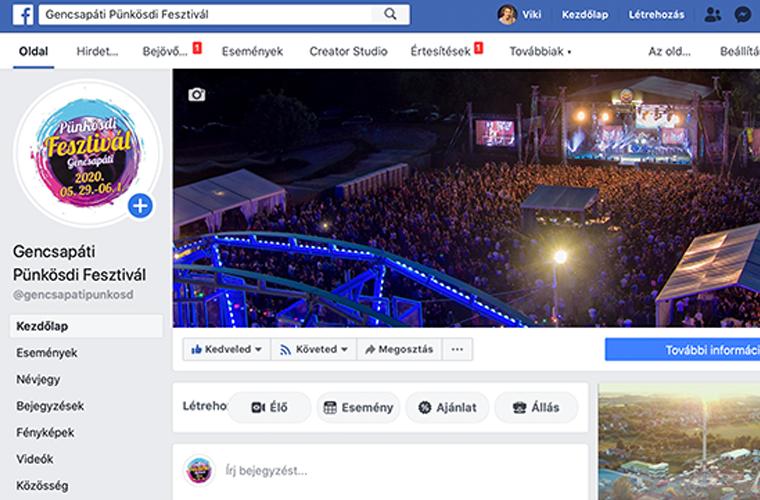
Task: Click the aerial sunset photo thumbnail
Action: tap(679, 441)
